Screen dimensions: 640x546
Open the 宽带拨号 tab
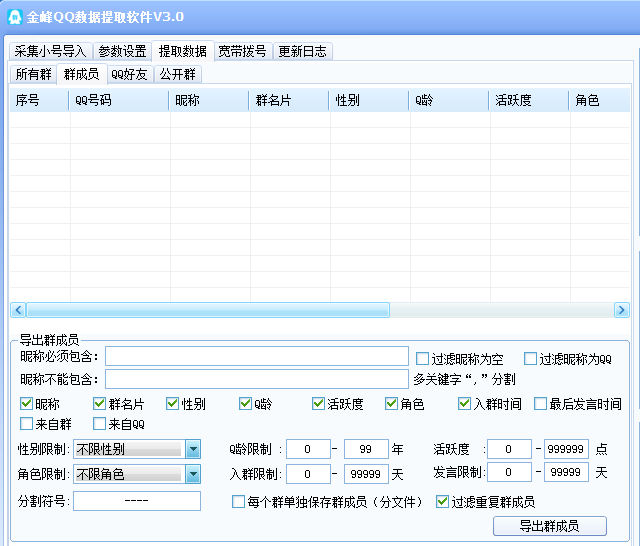tap(242, 51)
